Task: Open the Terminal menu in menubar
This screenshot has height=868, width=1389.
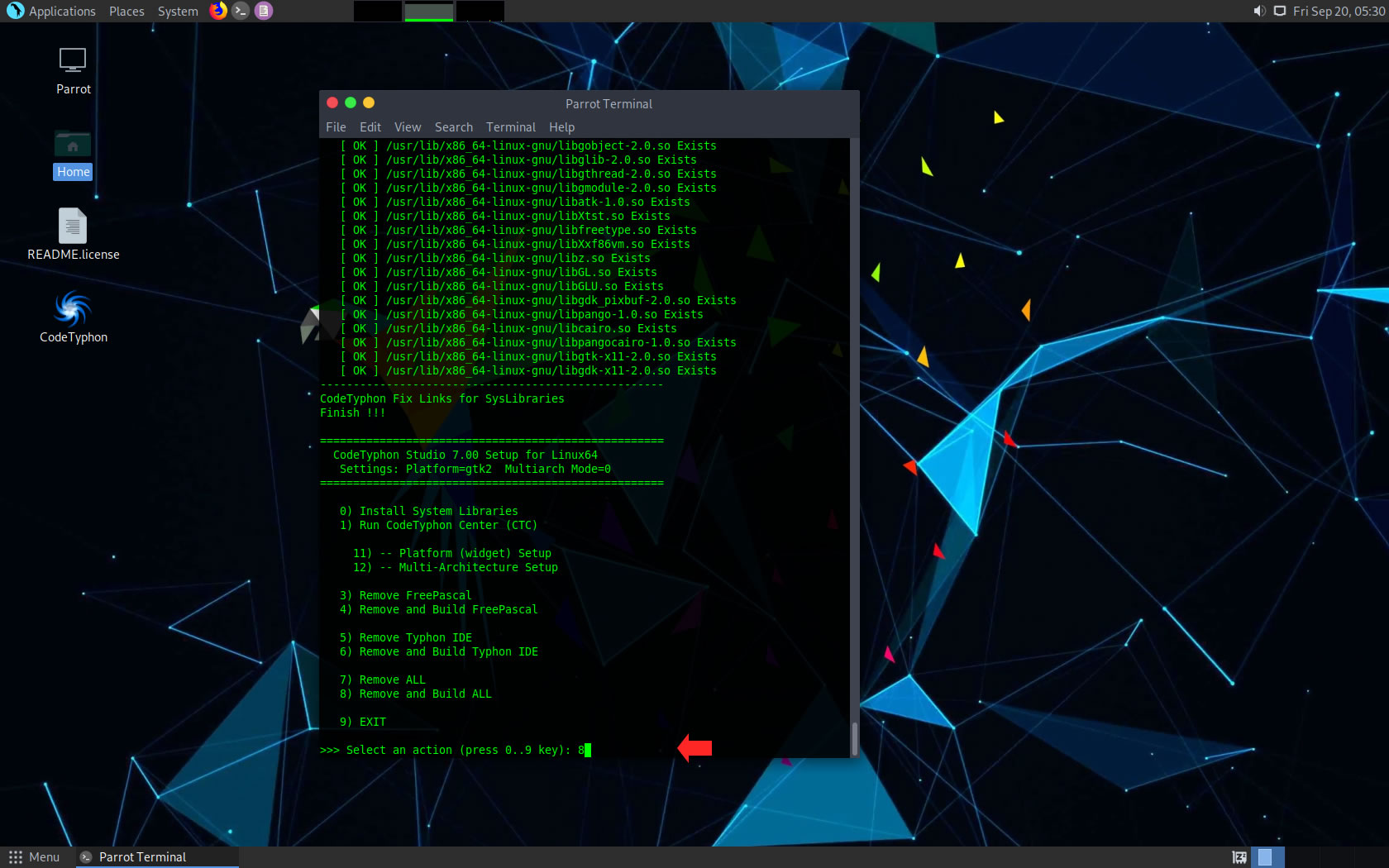Action: (x=511, y=127)
